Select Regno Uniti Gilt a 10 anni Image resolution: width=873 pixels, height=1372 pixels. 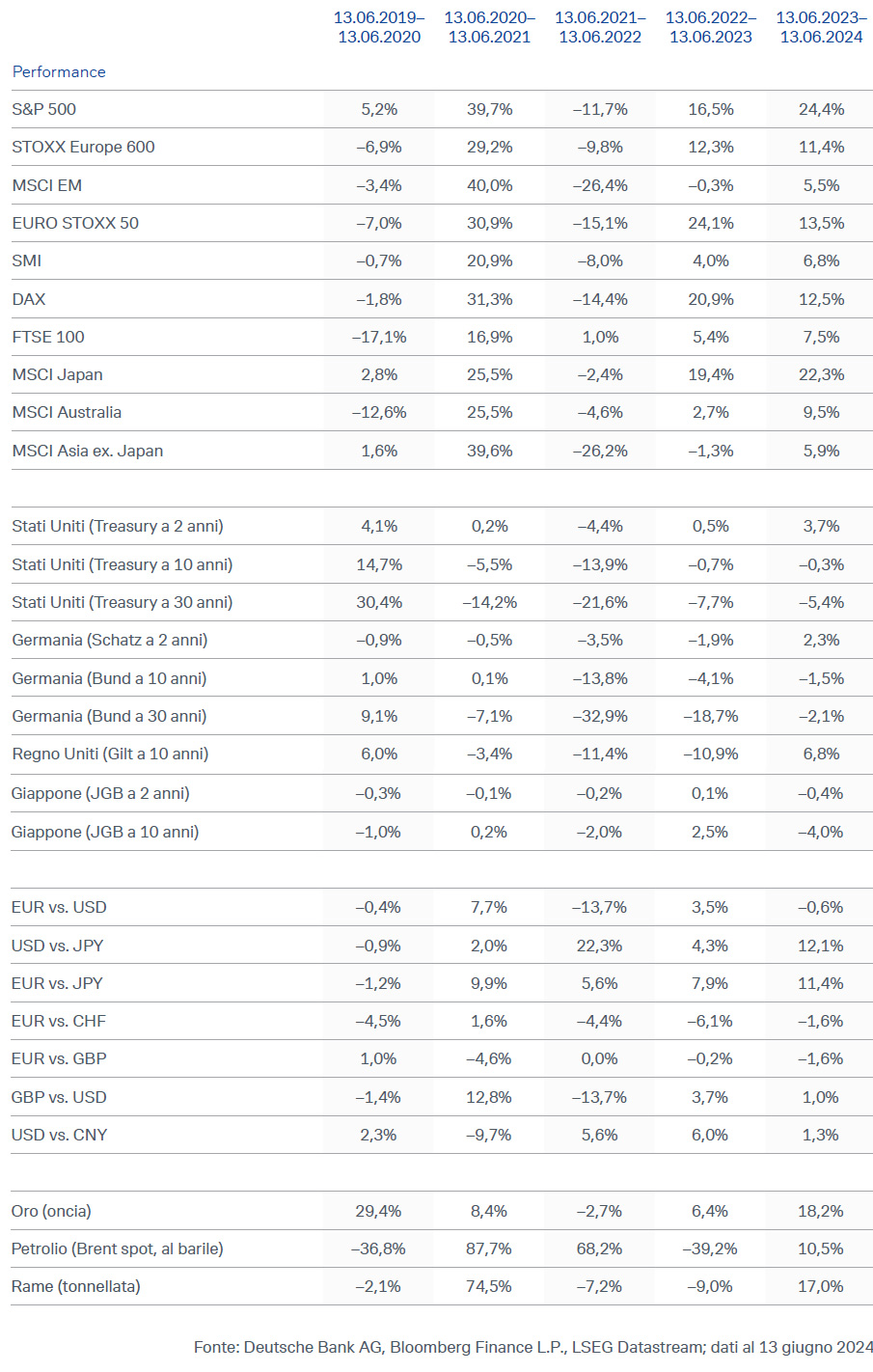[110, 754]
